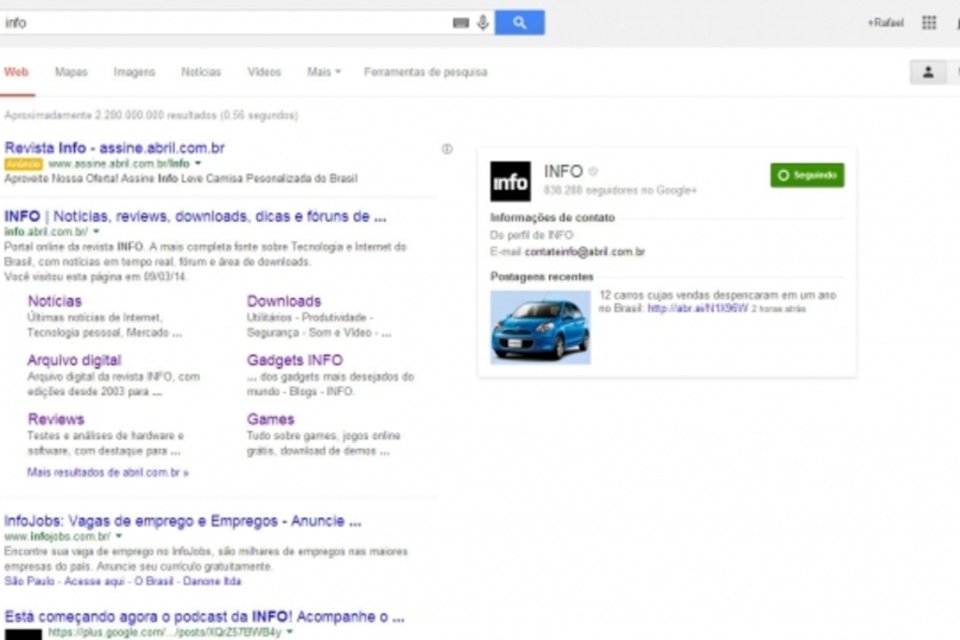
Task: Click the ad info circle icon
Action: tap(447, 149)
